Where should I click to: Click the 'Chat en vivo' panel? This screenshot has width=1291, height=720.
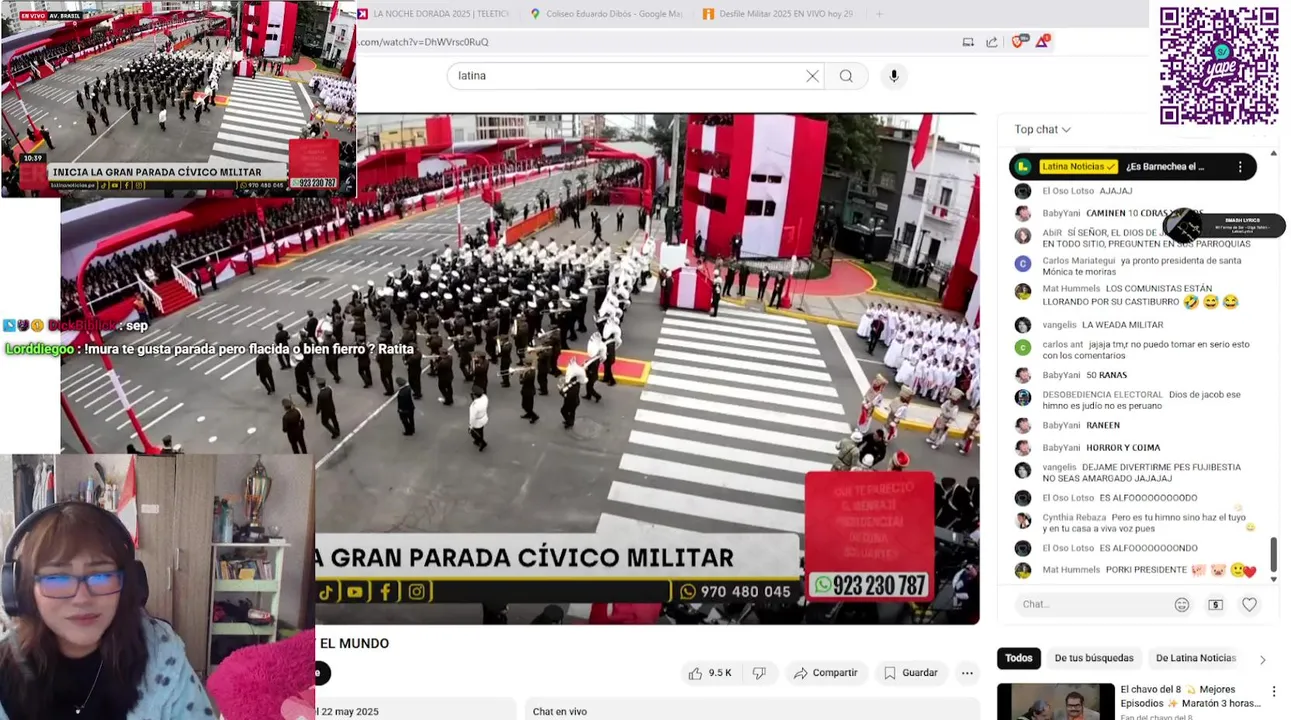tap(751, 709)
